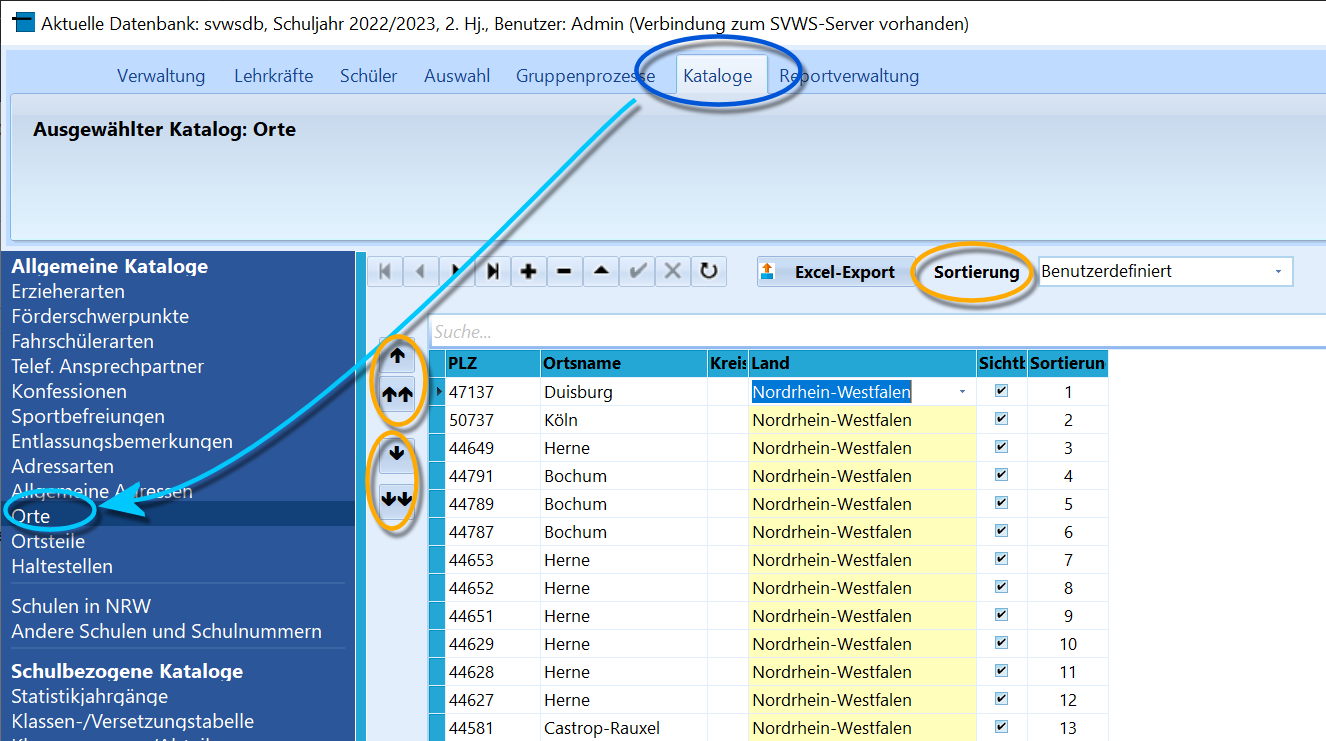Jump to last record navigator icon
This screenshot has height=741, width=1326.
(x=492, y=271)
